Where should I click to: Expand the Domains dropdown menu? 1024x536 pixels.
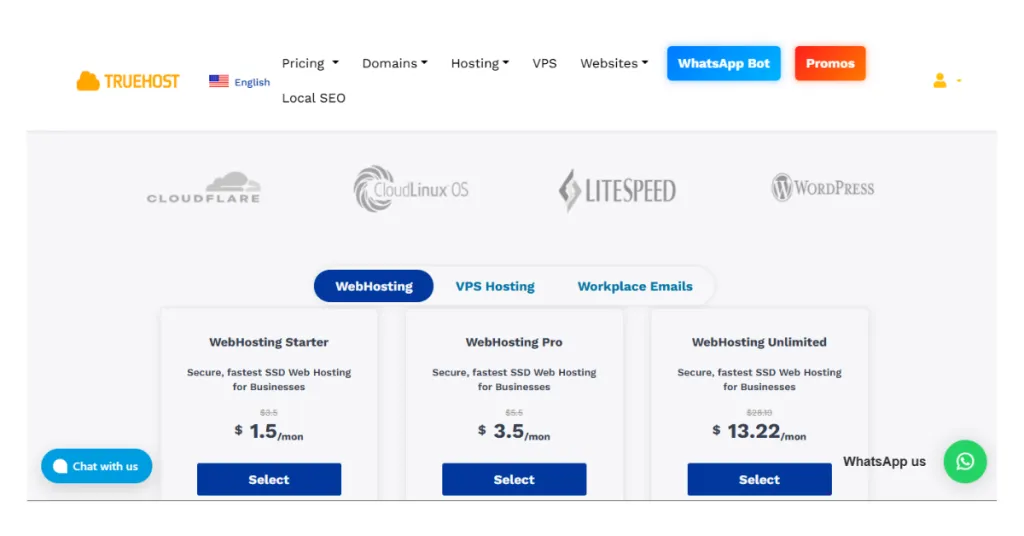click(x=394, y=63)
